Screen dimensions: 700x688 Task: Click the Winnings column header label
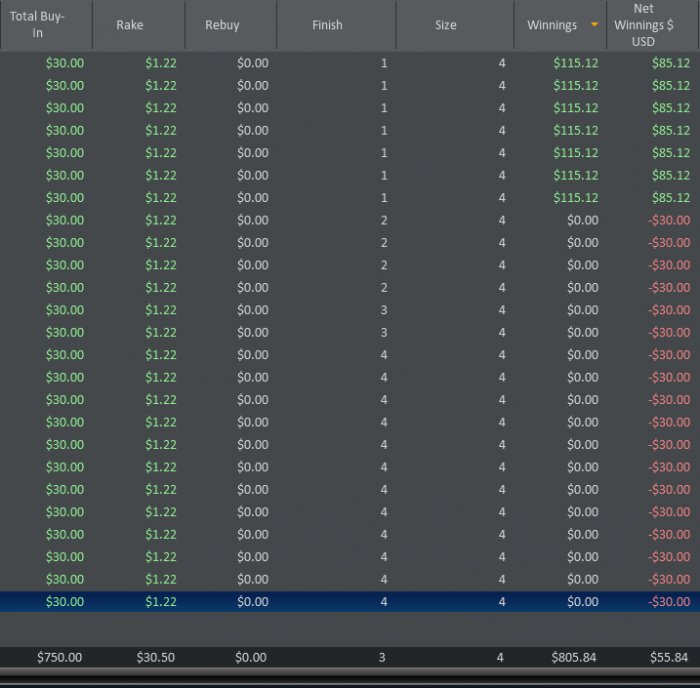pyautogui.click(x=552, y=25)
